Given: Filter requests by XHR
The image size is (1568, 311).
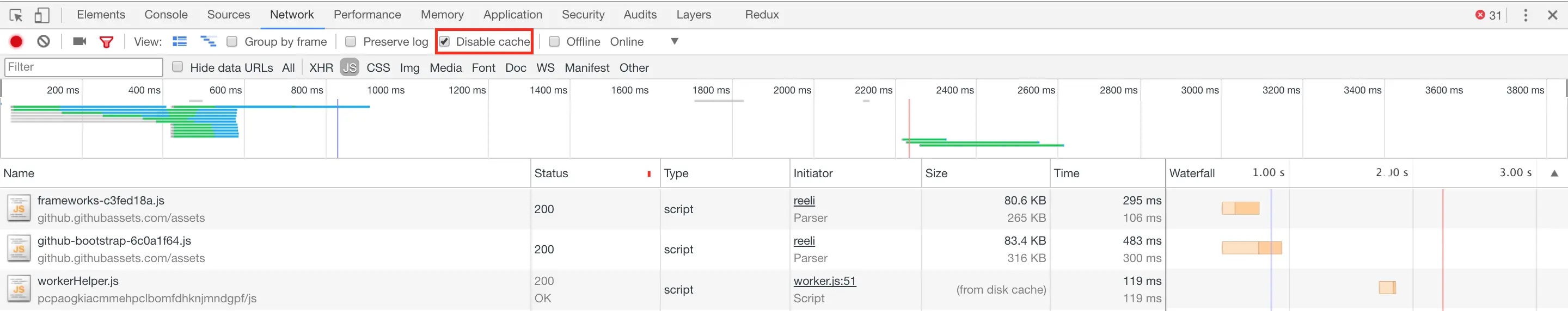Looking at the screenshot, I should tap(321, 67).
